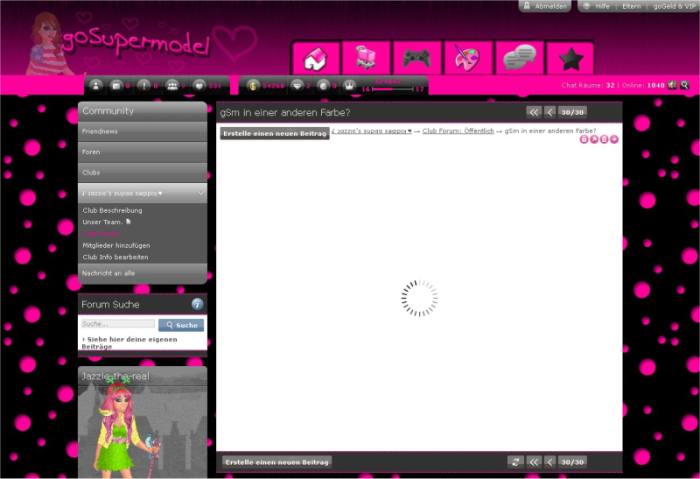This screenshot has height=479, width=700.
Task: Open the exclamation notifications icon
Action: tap(144, 85)
